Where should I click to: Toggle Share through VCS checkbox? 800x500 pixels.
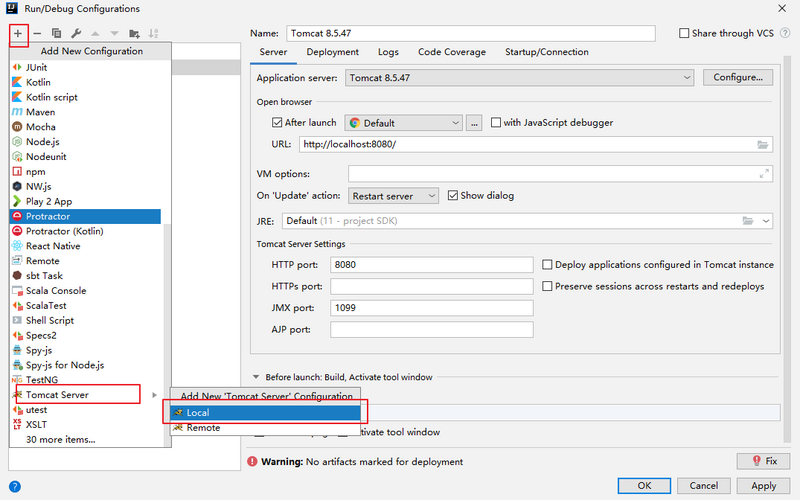pyautogui.click(x=684, y=33)
